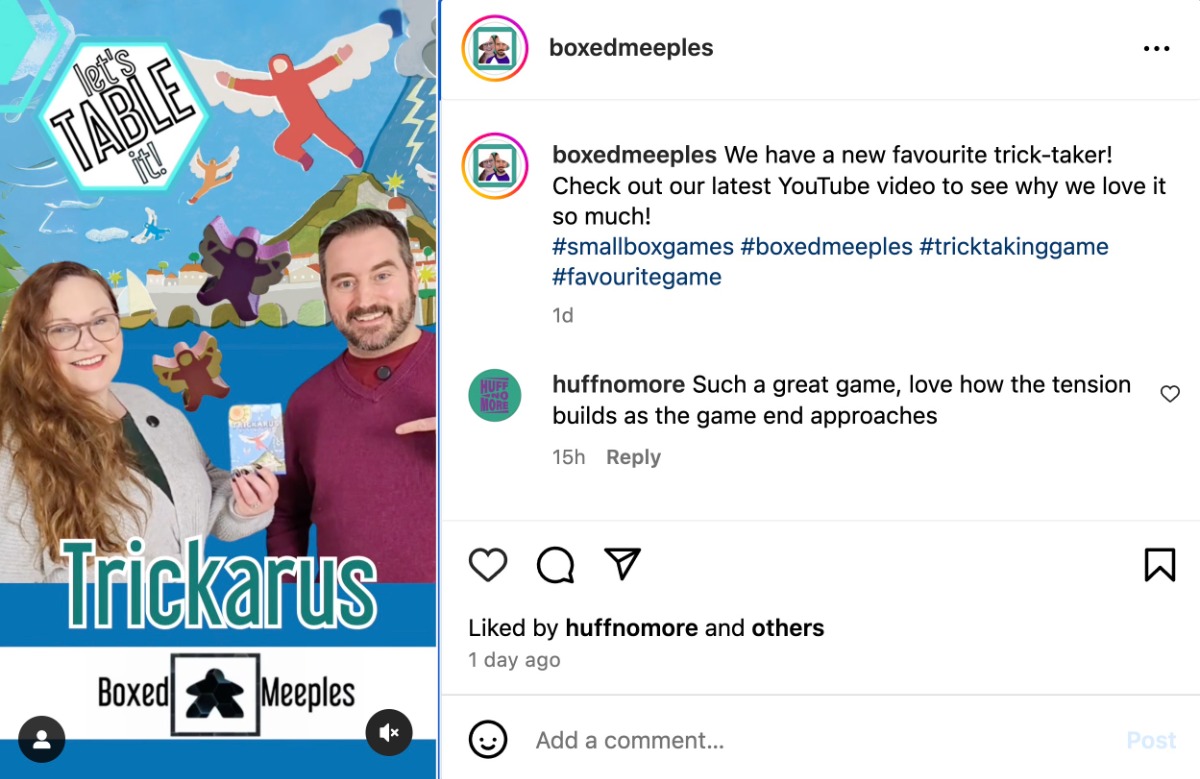Open the #smallboxgames hashtag
1200x779 pixels.
(x=643, y=246)
